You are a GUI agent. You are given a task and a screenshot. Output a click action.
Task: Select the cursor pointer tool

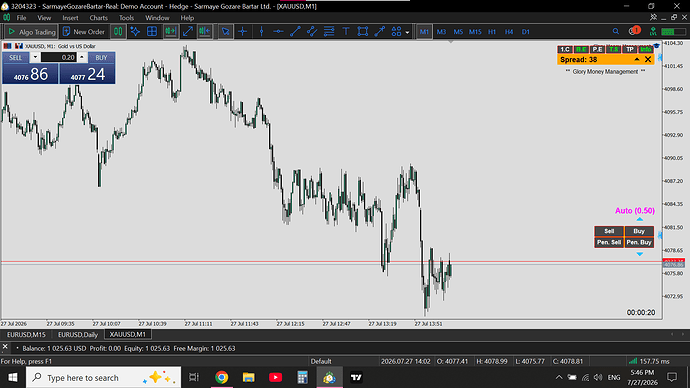(226, 31)
